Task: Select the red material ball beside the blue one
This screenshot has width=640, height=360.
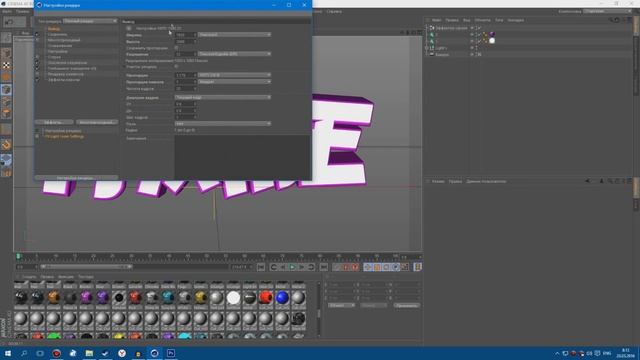Action: click(x=266, y=298)
